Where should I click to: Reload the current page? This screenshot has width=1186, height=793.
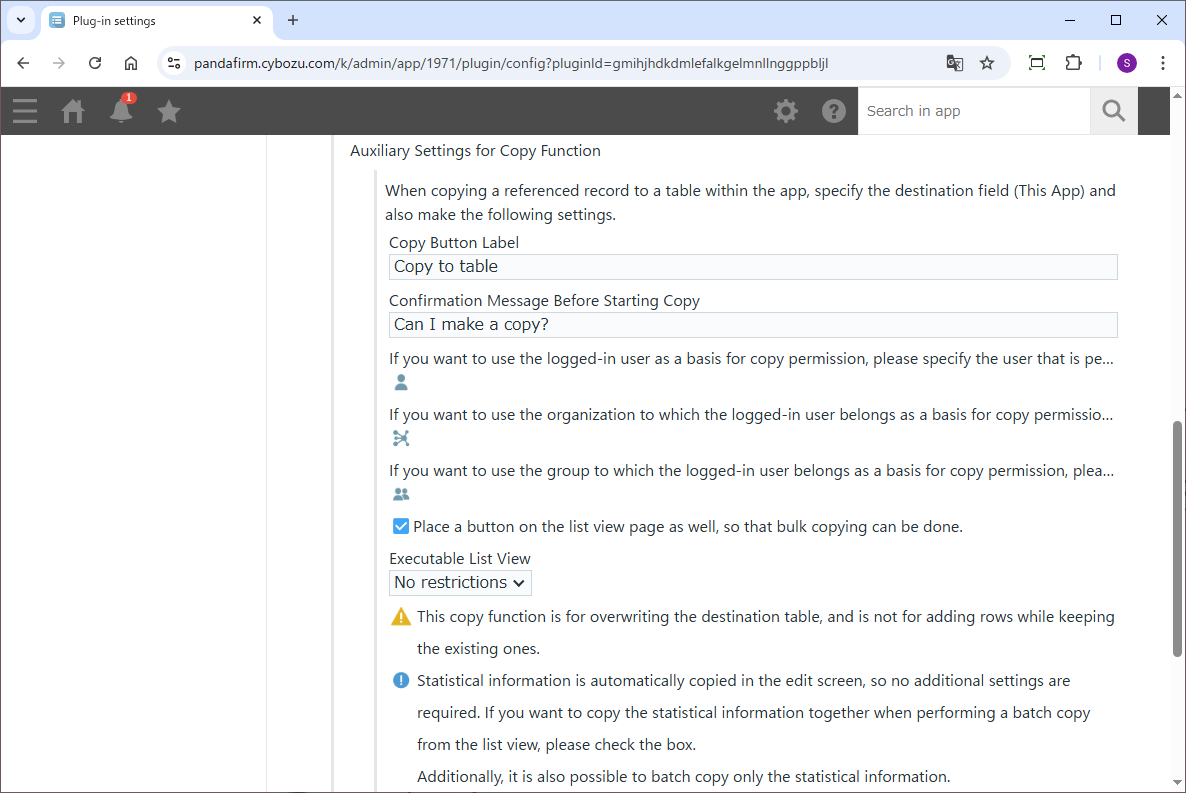pos(95,63)
